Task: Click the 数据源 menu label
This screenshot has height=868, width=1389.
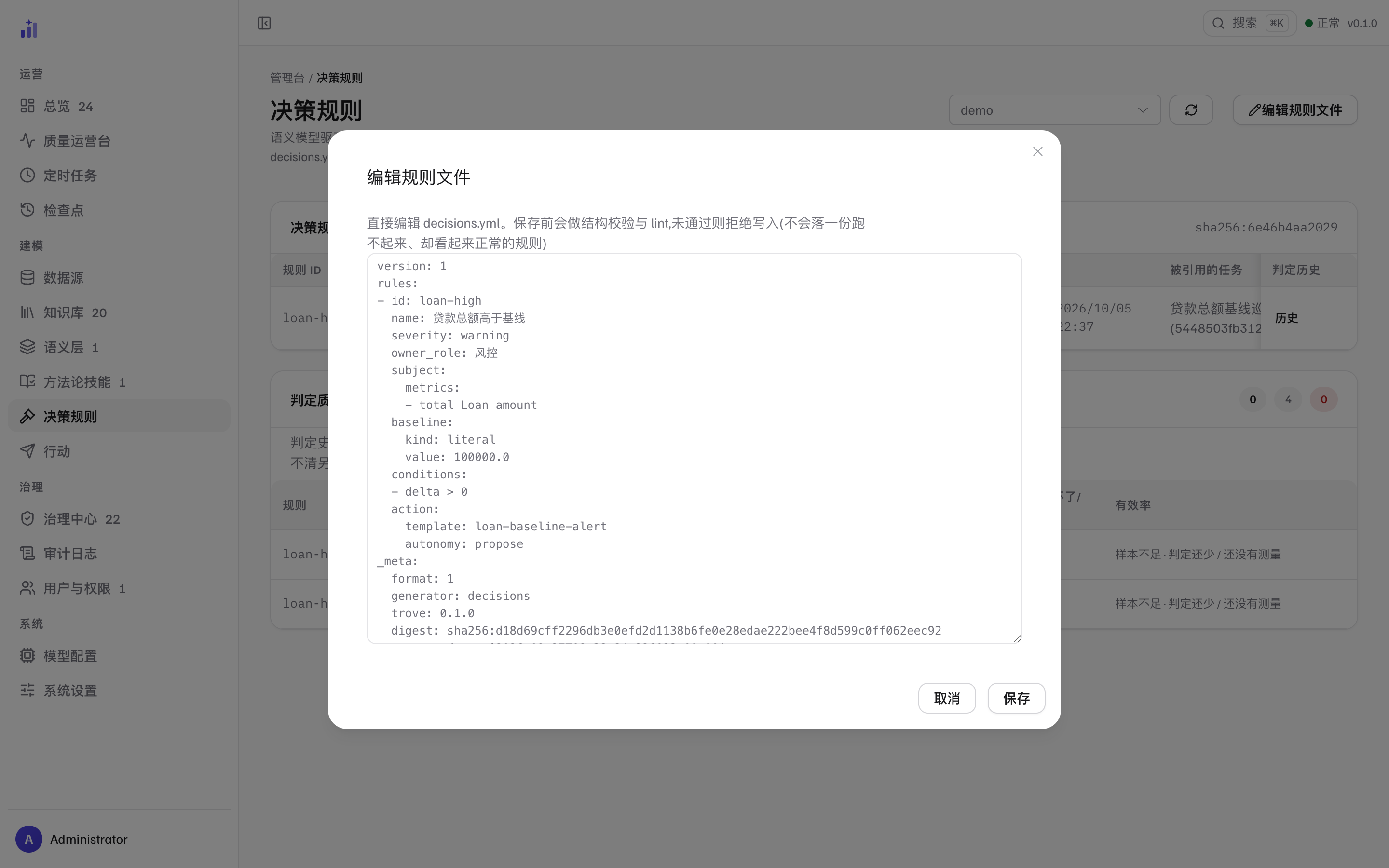Action: point(64,278)
